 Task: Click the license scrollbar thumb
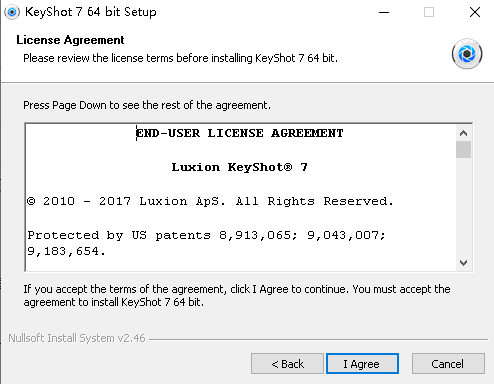tap(463, 150)
